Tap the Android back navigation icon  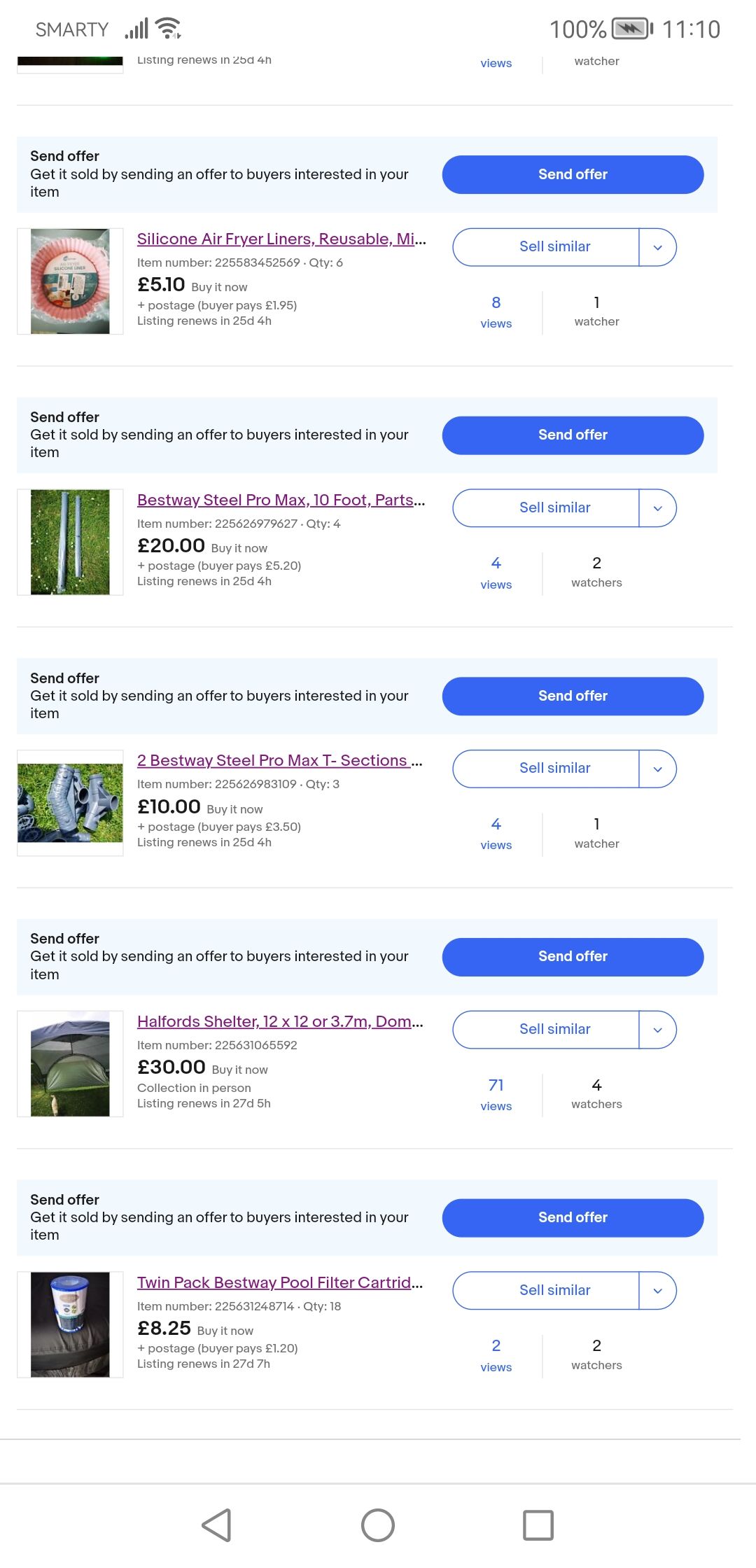(217, 1525)
